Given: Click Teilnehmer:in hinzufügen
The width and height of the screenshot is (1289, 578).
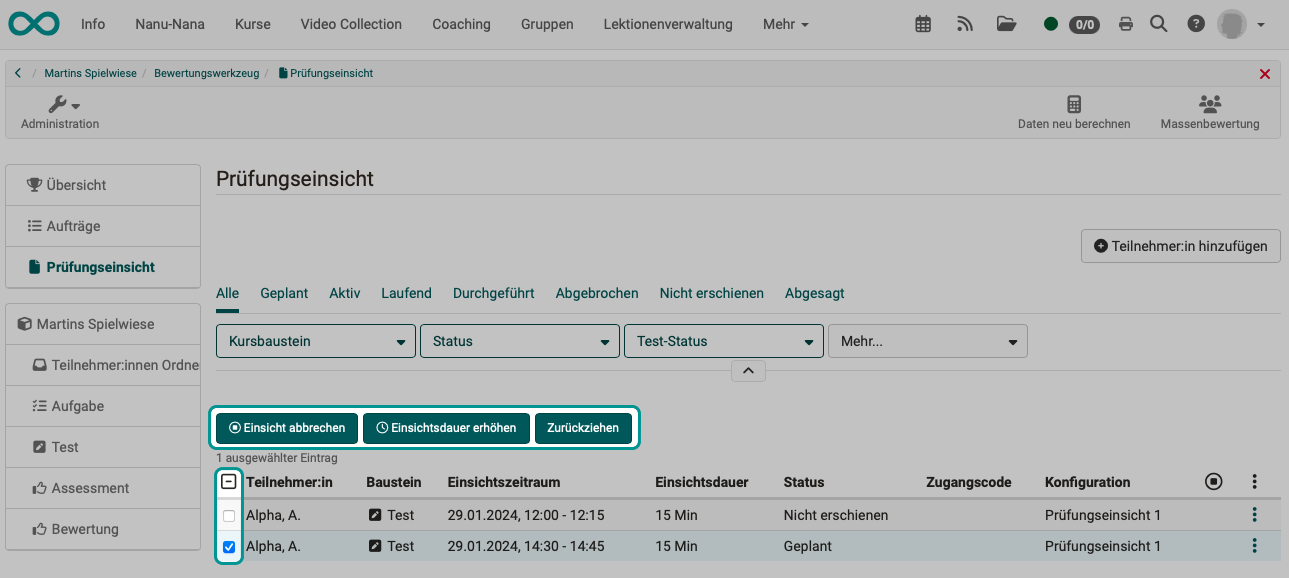Looking at the screenshot, I should pos(1180,245).
